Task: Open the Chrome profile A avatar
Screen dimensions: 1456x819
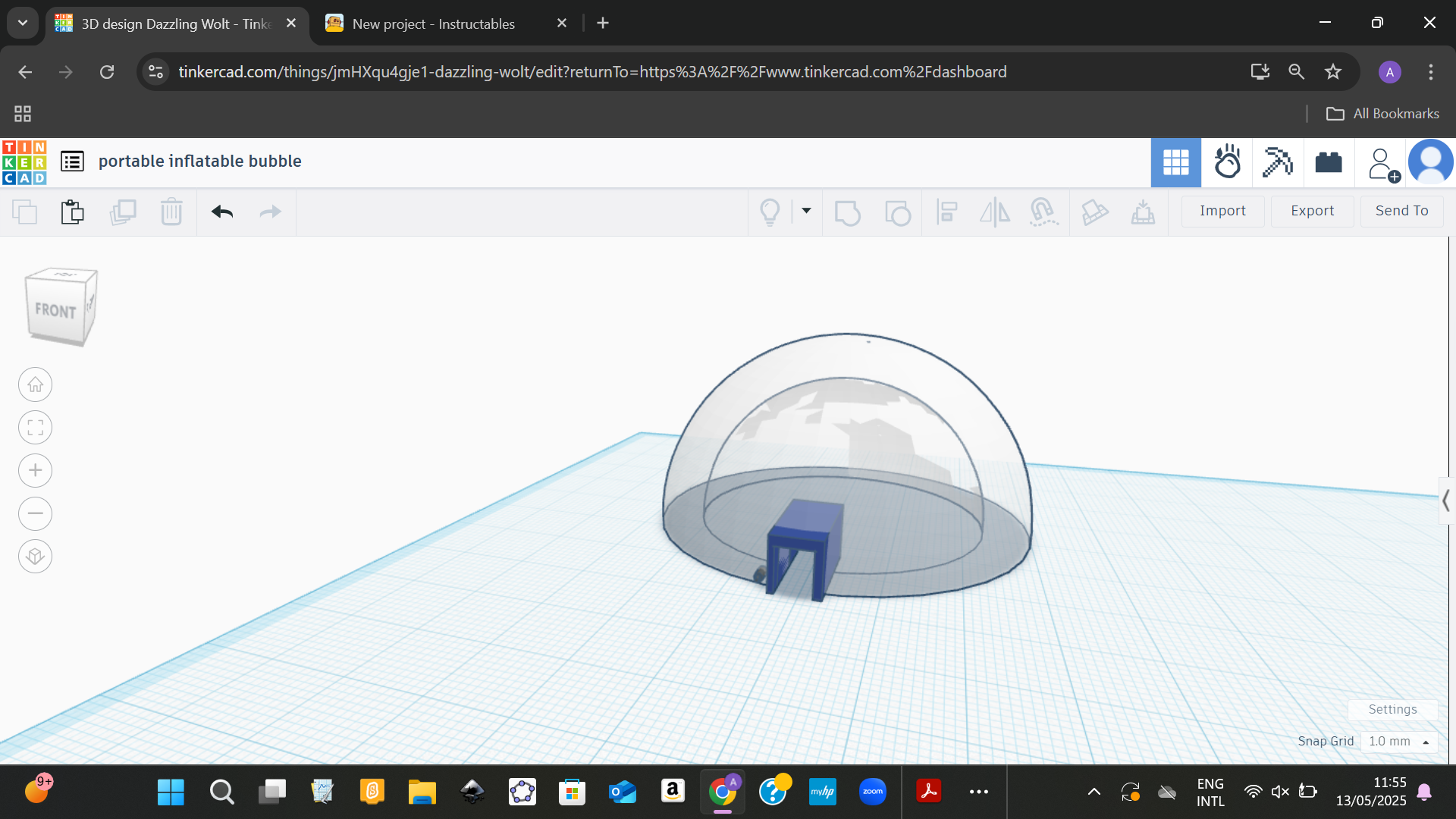Action: point(1389,72)
